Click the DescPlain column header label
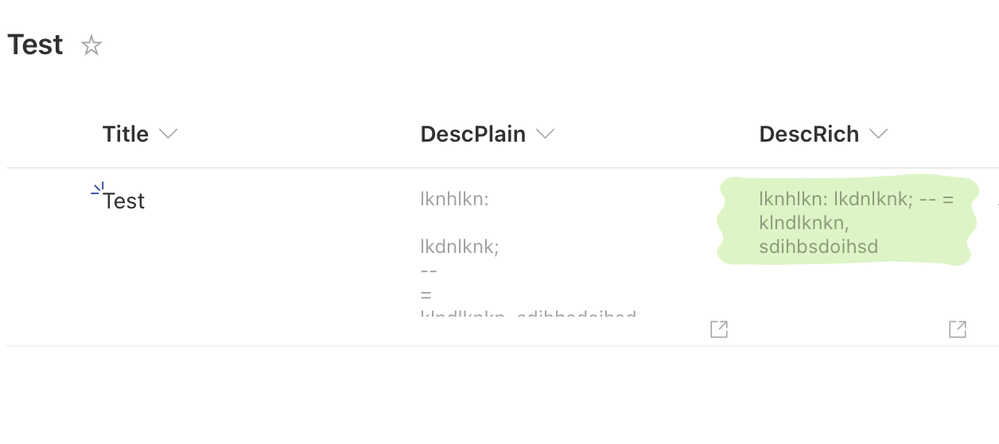The image size is (999, 444). [473, 134]
